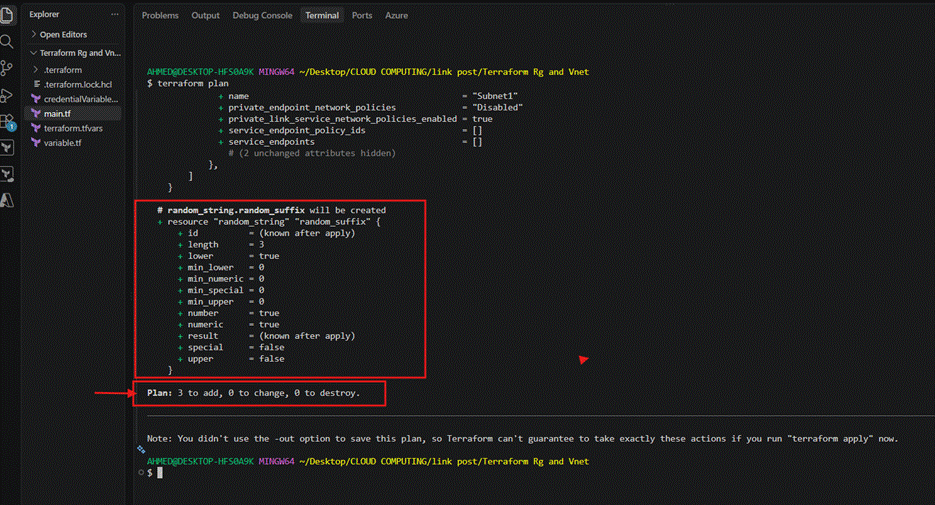Click the "(2 unchanged attributes hidden)" comment
Viewport: 935px width, 505px height.
(x=312, y=153)
